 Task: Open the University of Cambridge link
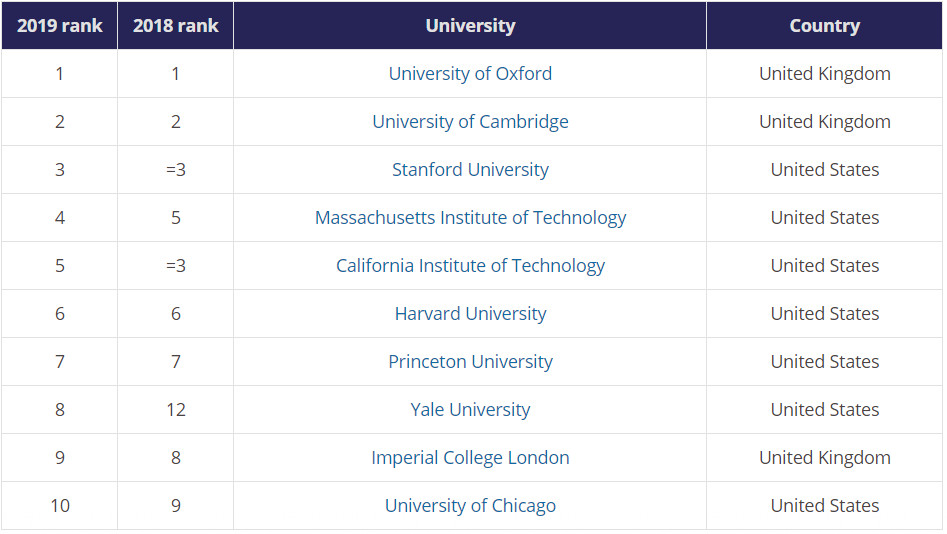(470, 122)
